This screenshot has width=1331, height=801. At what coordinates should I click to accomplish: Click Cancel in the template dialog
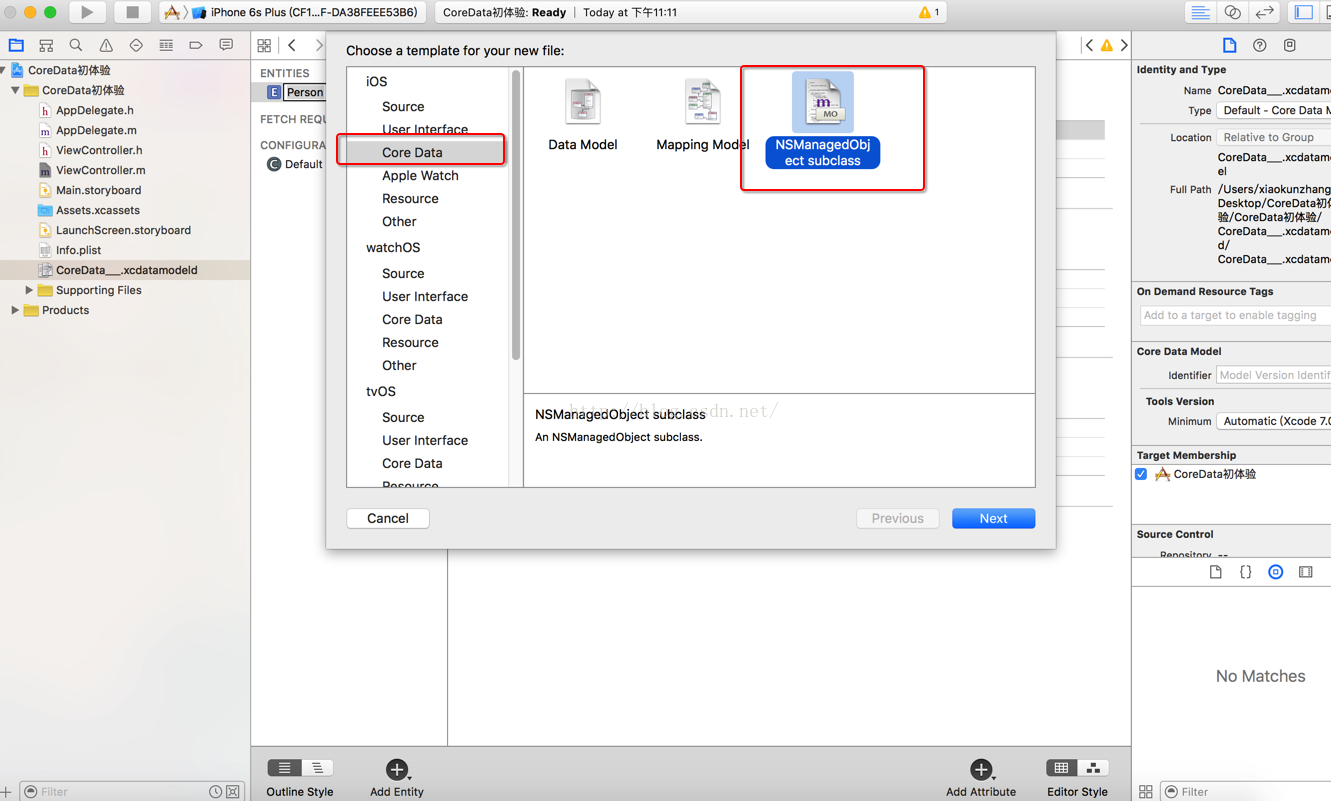coord(388,518)
